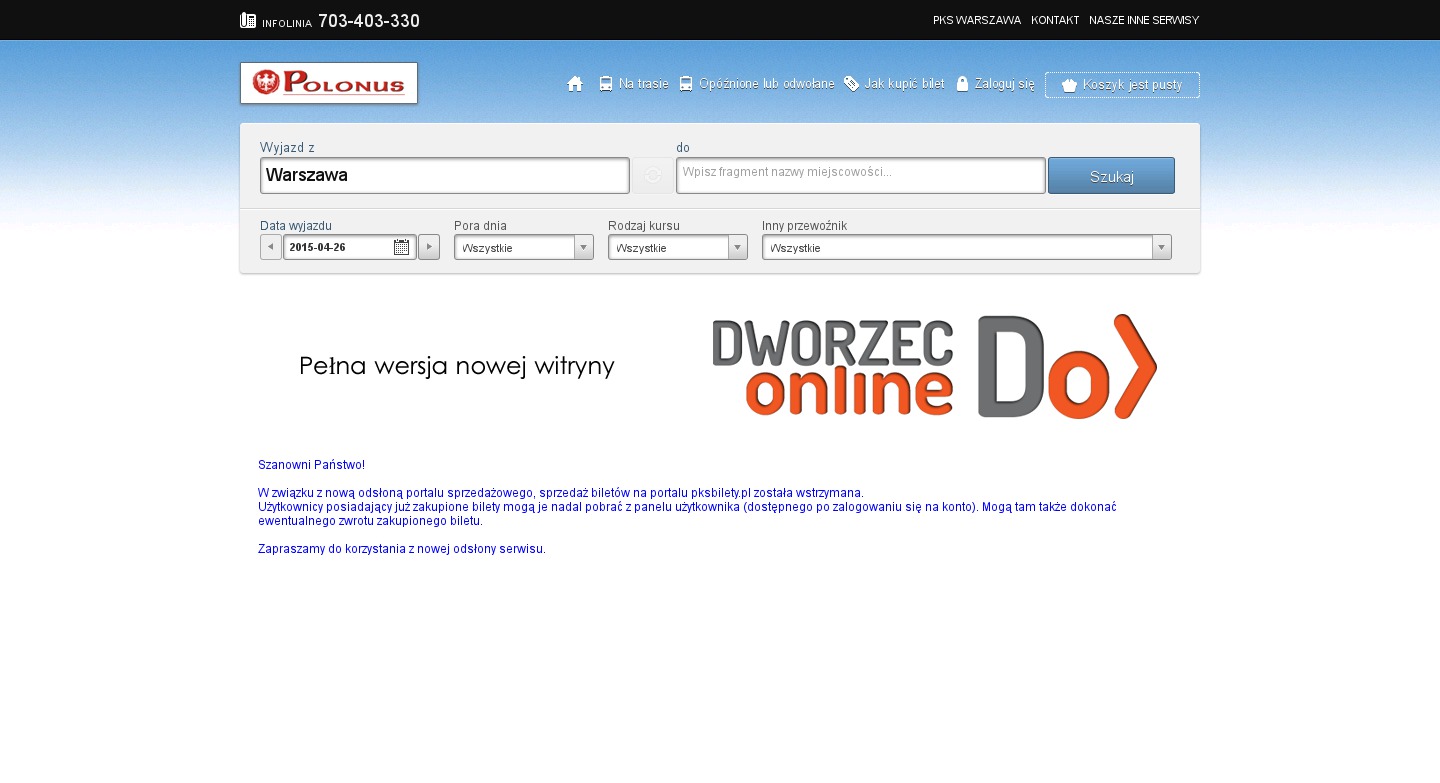Go to previous departure date arrow
The height and width of the screenshot is (783, 1440).
click(270, 247)
